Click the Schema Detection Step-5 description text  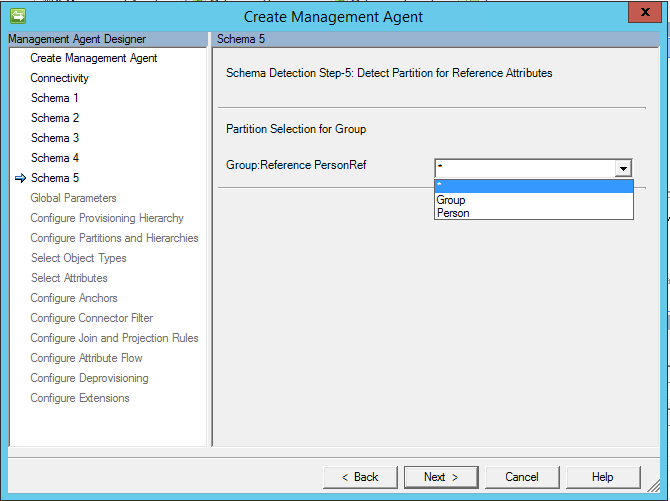389,73
